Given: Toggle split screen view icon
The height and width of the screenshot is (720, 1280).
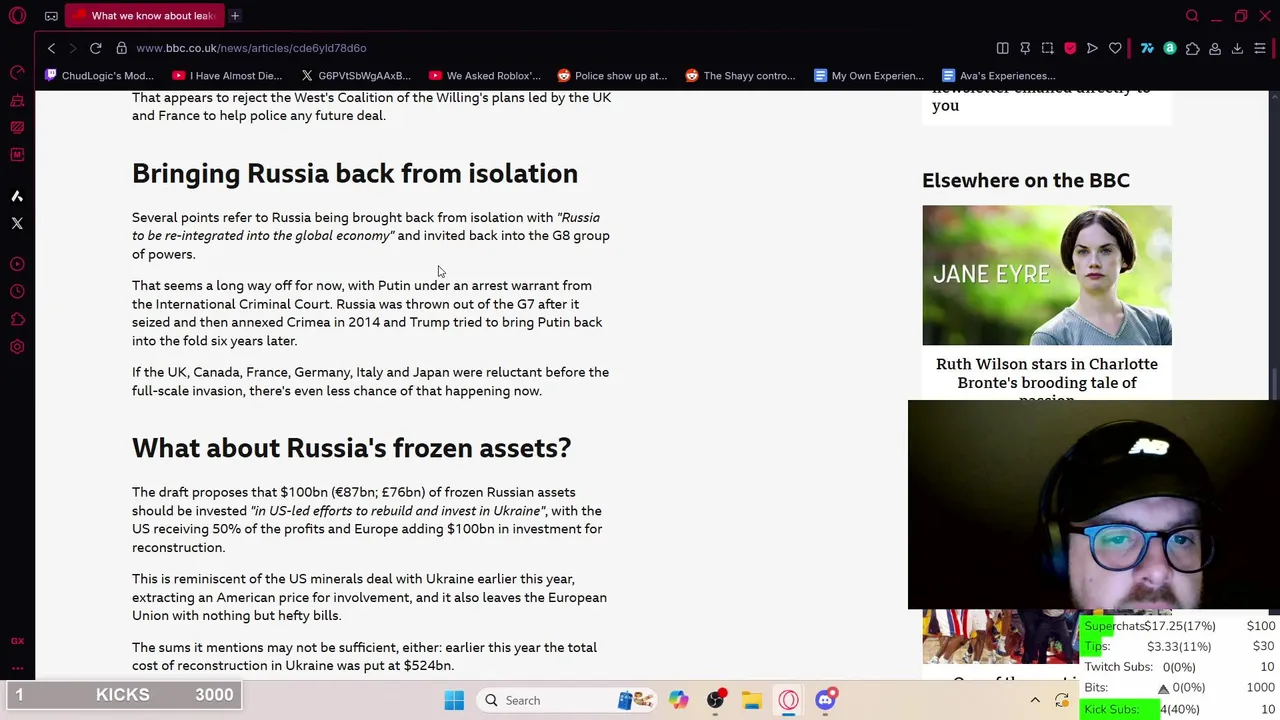Looking at the screenshot, I should coord(1003,48).
